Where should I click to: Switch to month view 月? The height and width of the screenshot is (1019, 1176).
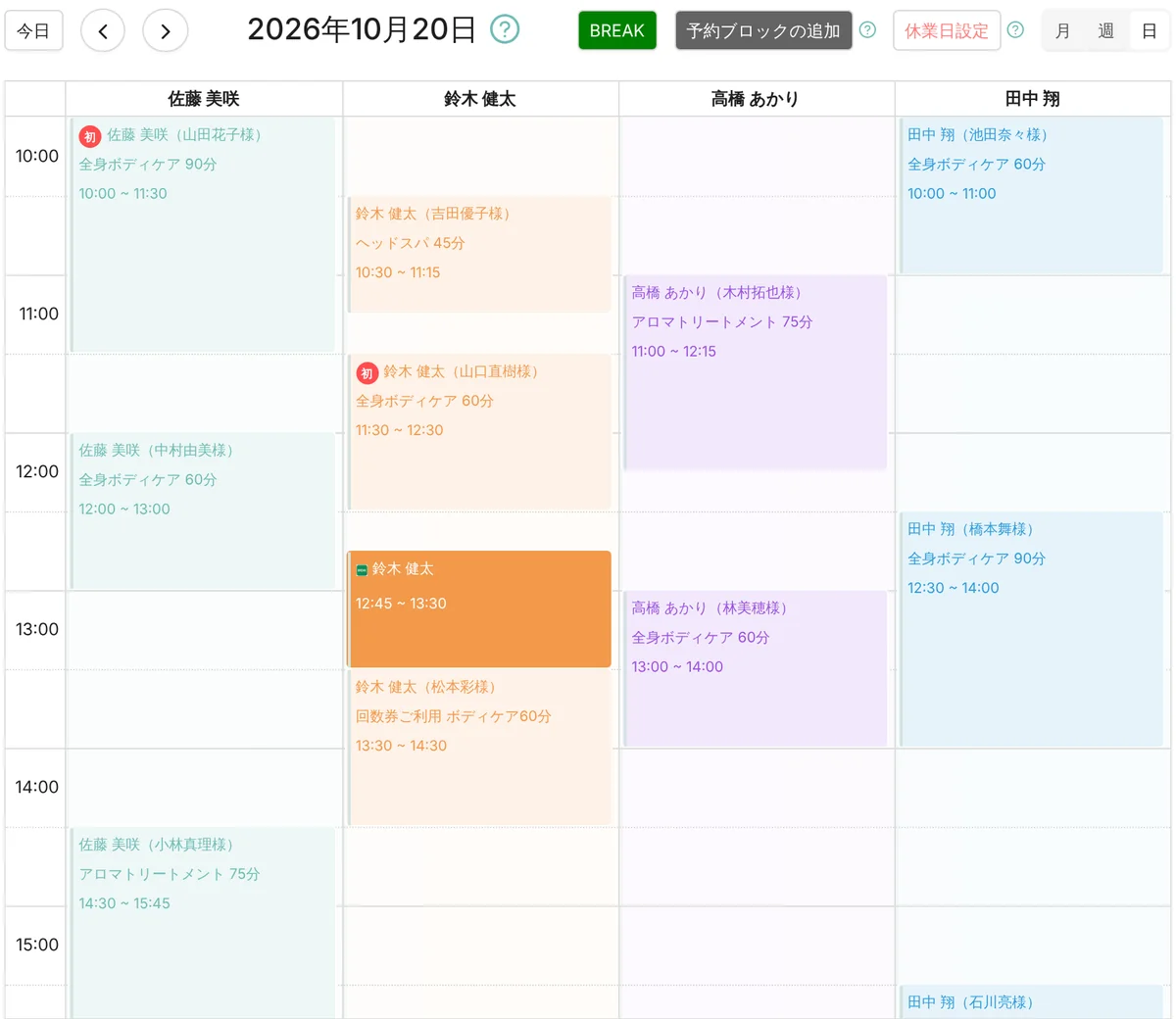(1062, 31)
